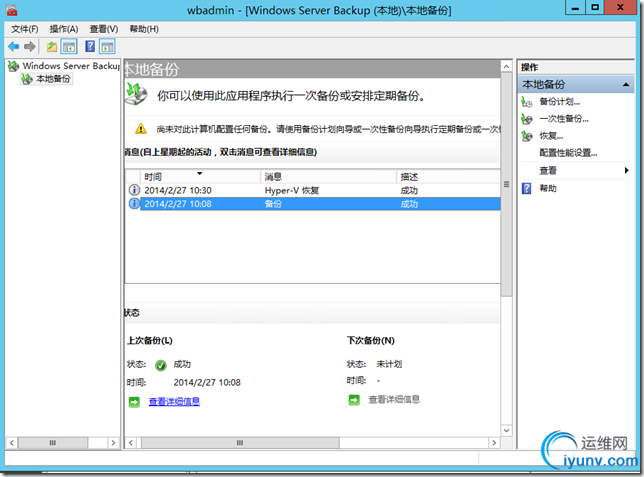The height and width of the screenshot is (477, 644).
Task: Click the 下次备份(N) heading
Action: (x=370, y=341)
